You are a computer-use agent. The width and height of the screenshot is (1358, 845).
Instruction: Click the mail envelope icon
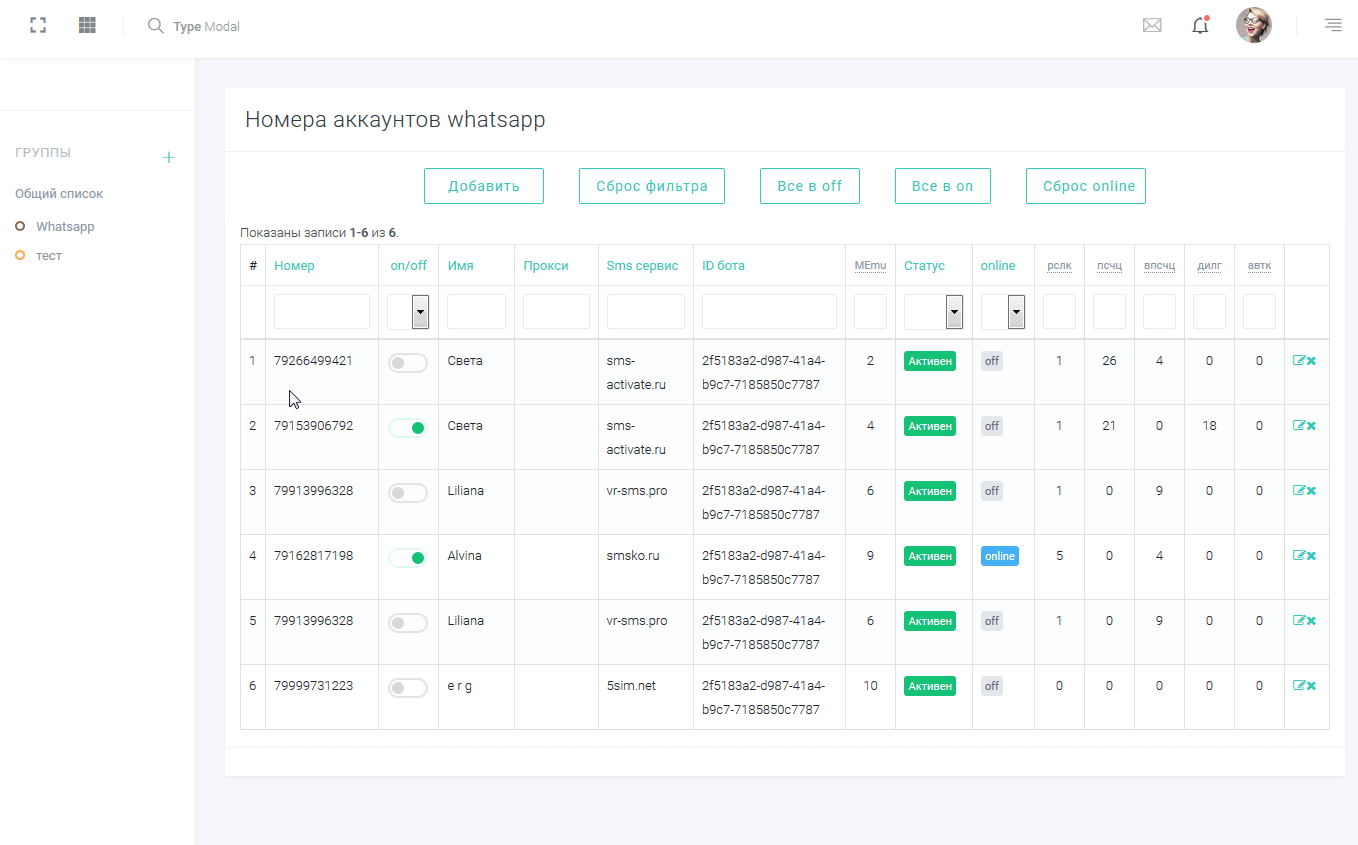tap(1152, 26)
